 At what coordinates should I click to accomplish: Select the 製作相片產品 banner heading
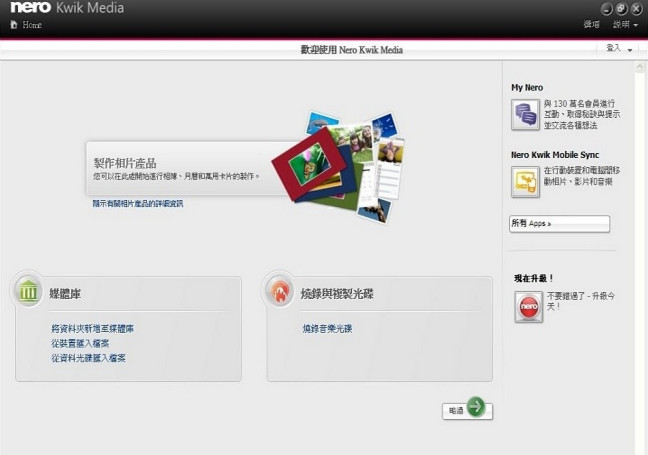[x=125, y=162]
